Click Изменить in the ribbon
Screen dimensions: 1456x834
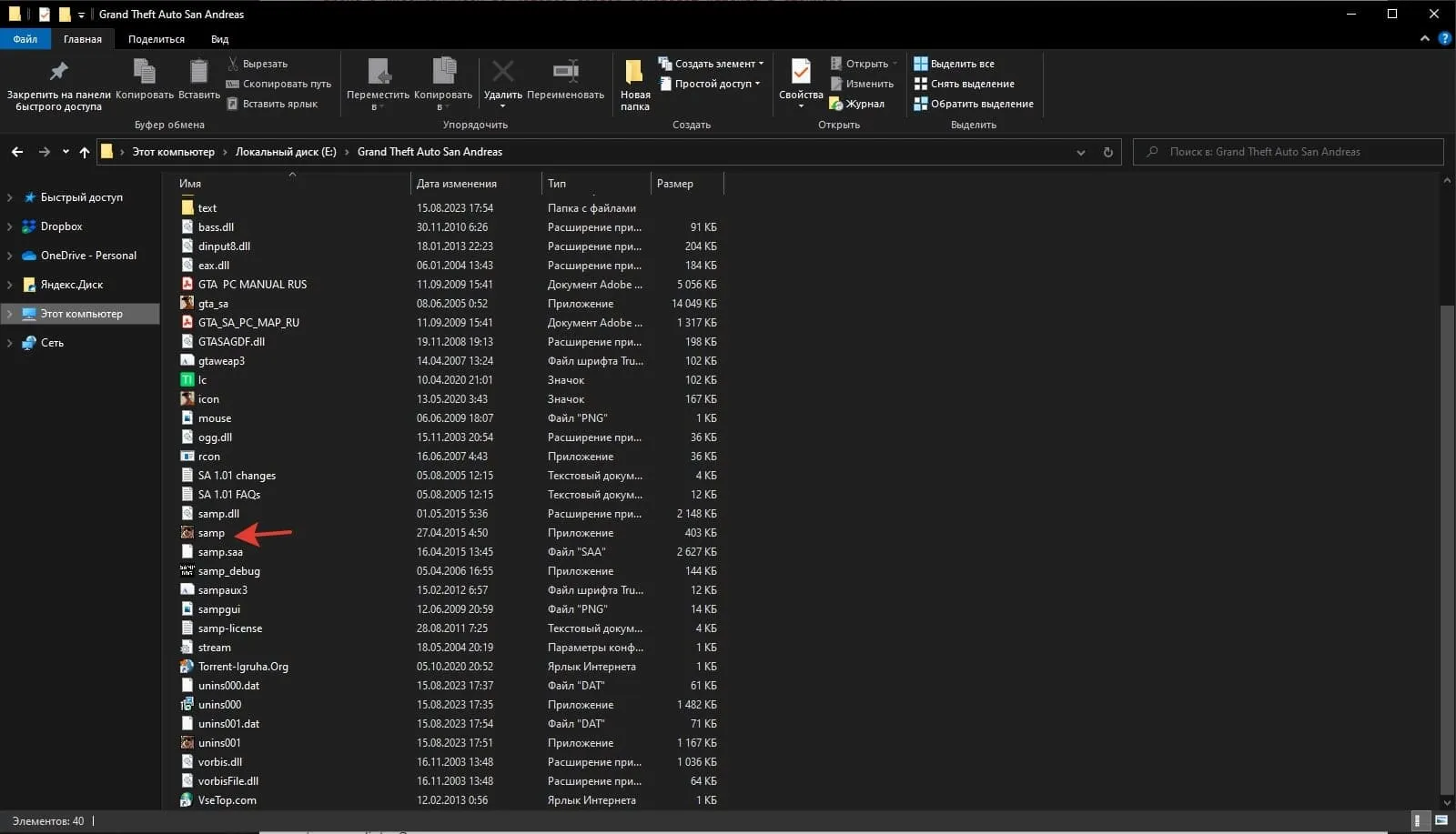pyautogui.click(x=862, y=84)
